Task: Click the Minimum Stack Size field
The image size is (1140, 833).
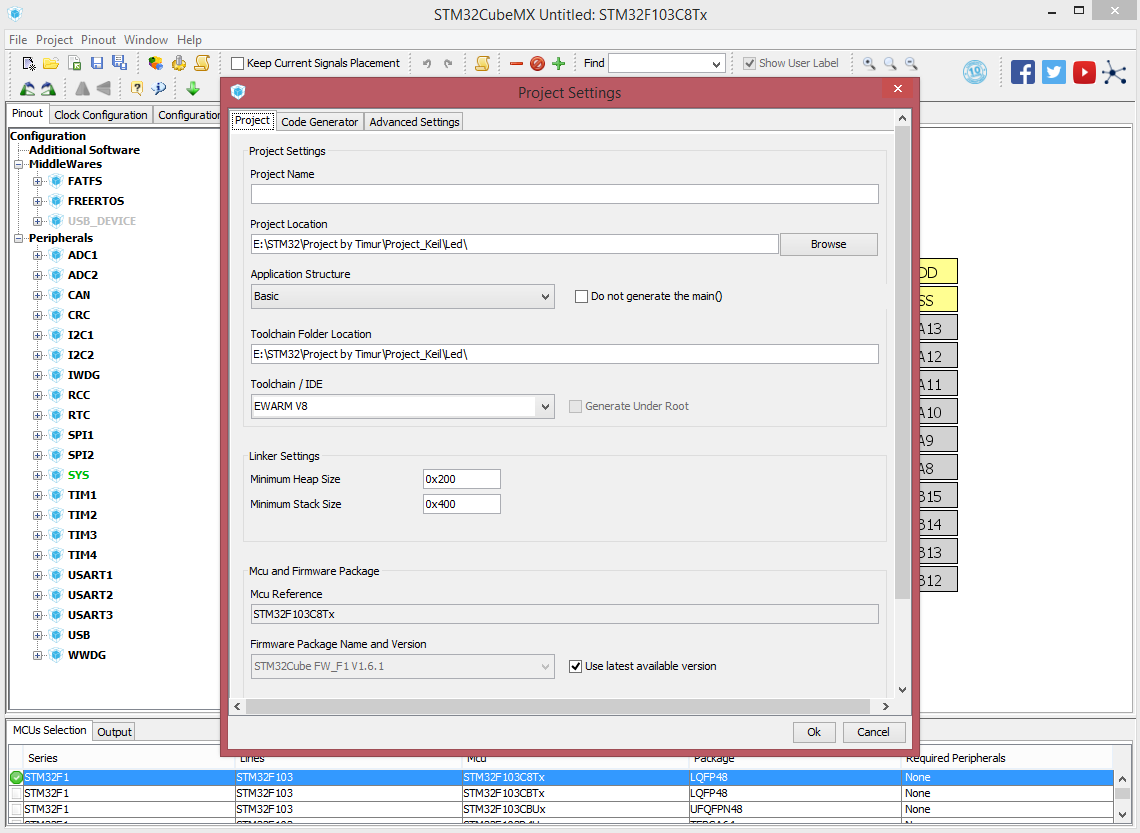Action: [x=462, y=504]
